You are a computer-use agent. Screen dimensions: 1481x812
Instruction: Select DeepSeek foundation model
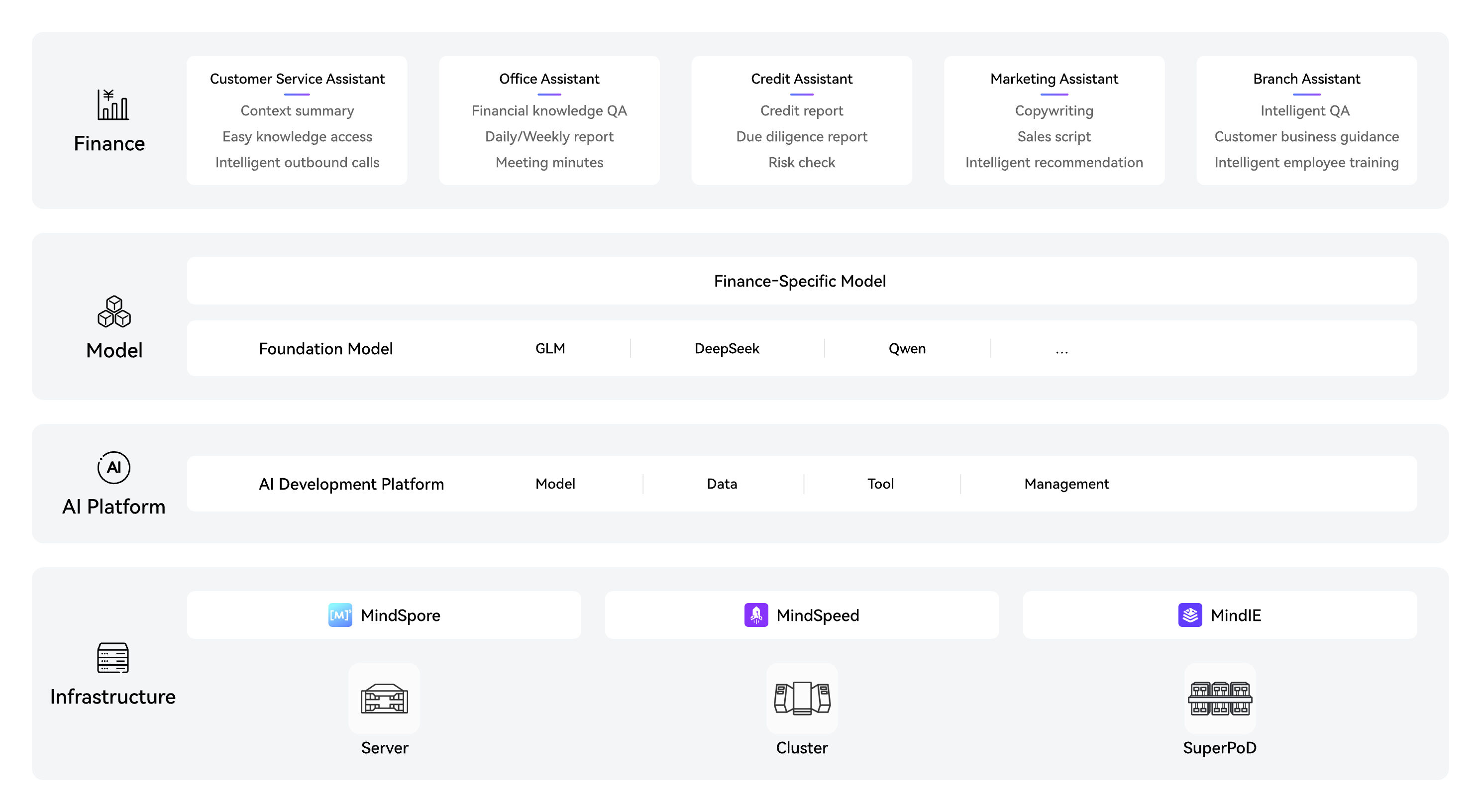(727, 349)
